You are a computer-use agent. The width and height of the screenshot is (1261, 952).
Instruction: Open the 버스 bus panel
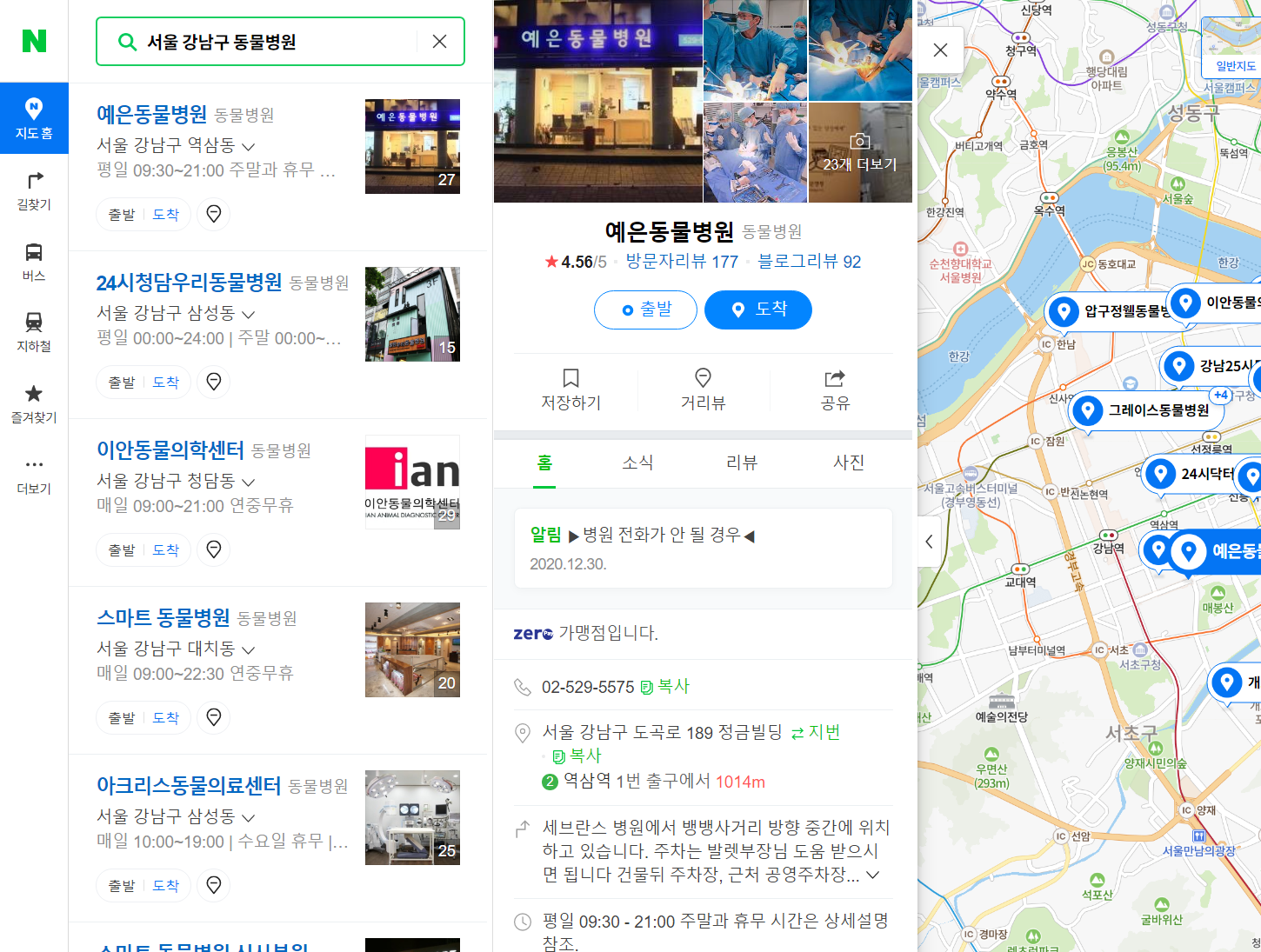[34, 263]
